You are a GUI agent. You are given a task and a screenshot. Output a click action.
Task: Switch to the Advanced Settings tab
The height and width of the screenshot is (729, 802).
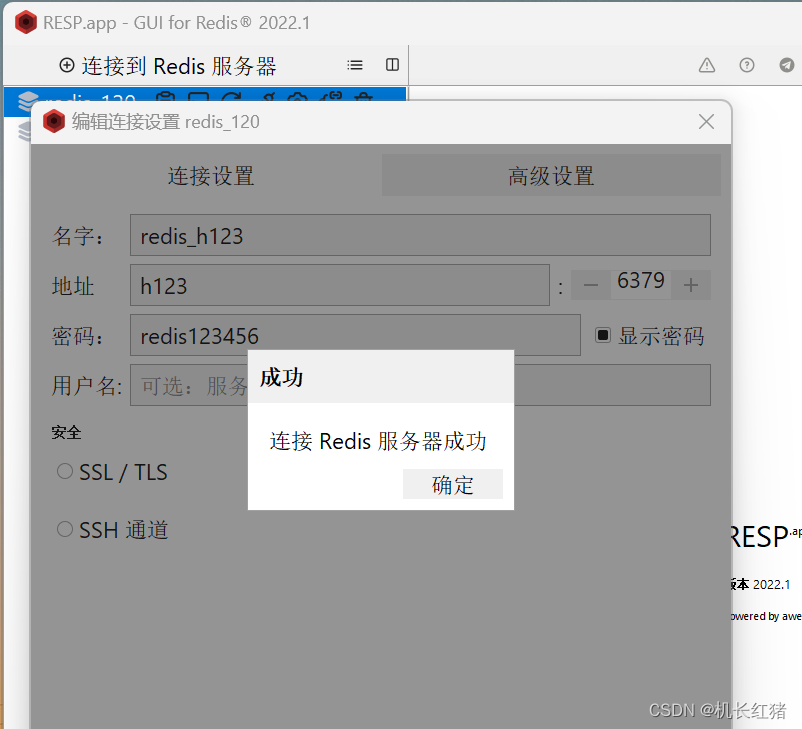(551, 175)
